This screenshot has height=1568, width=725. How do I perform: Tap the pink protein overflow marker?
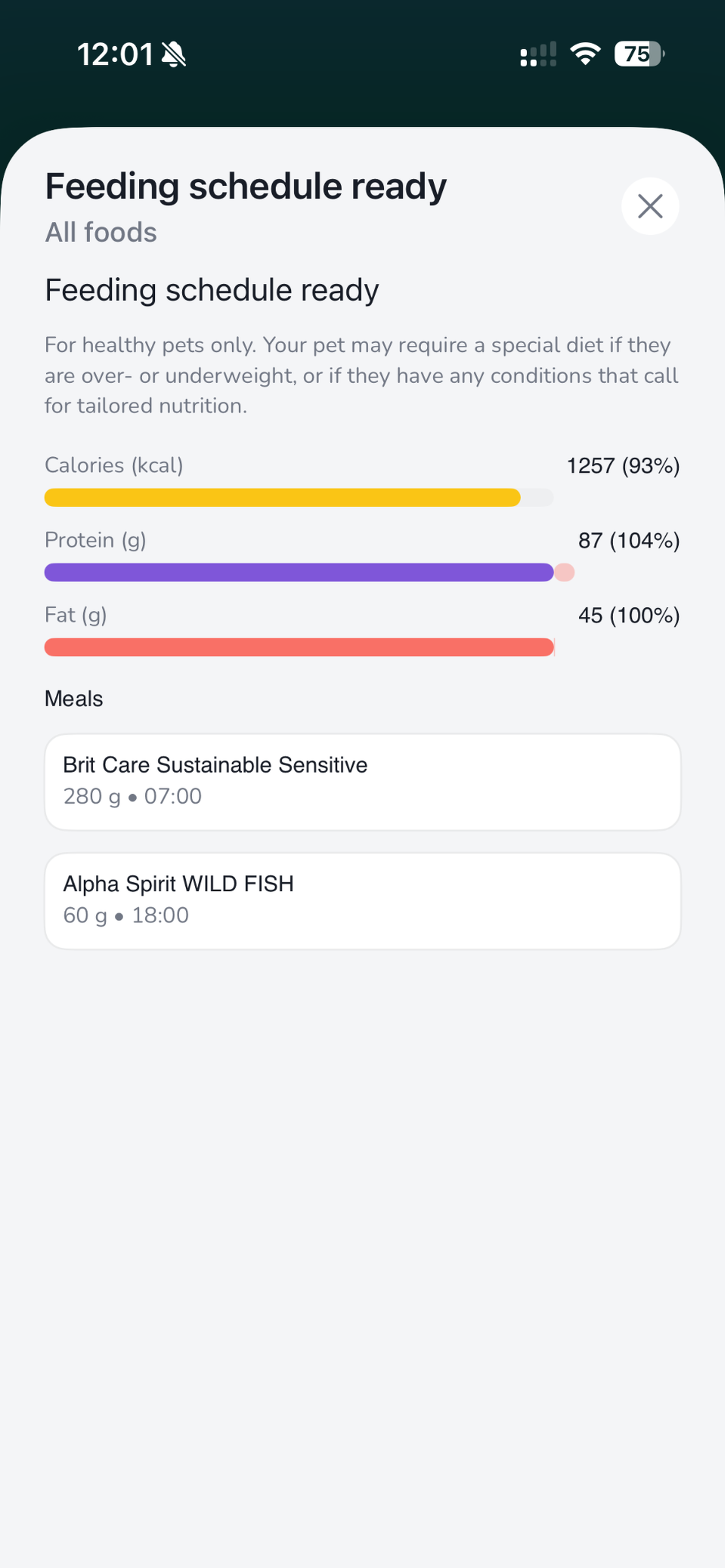click(565, 573)
